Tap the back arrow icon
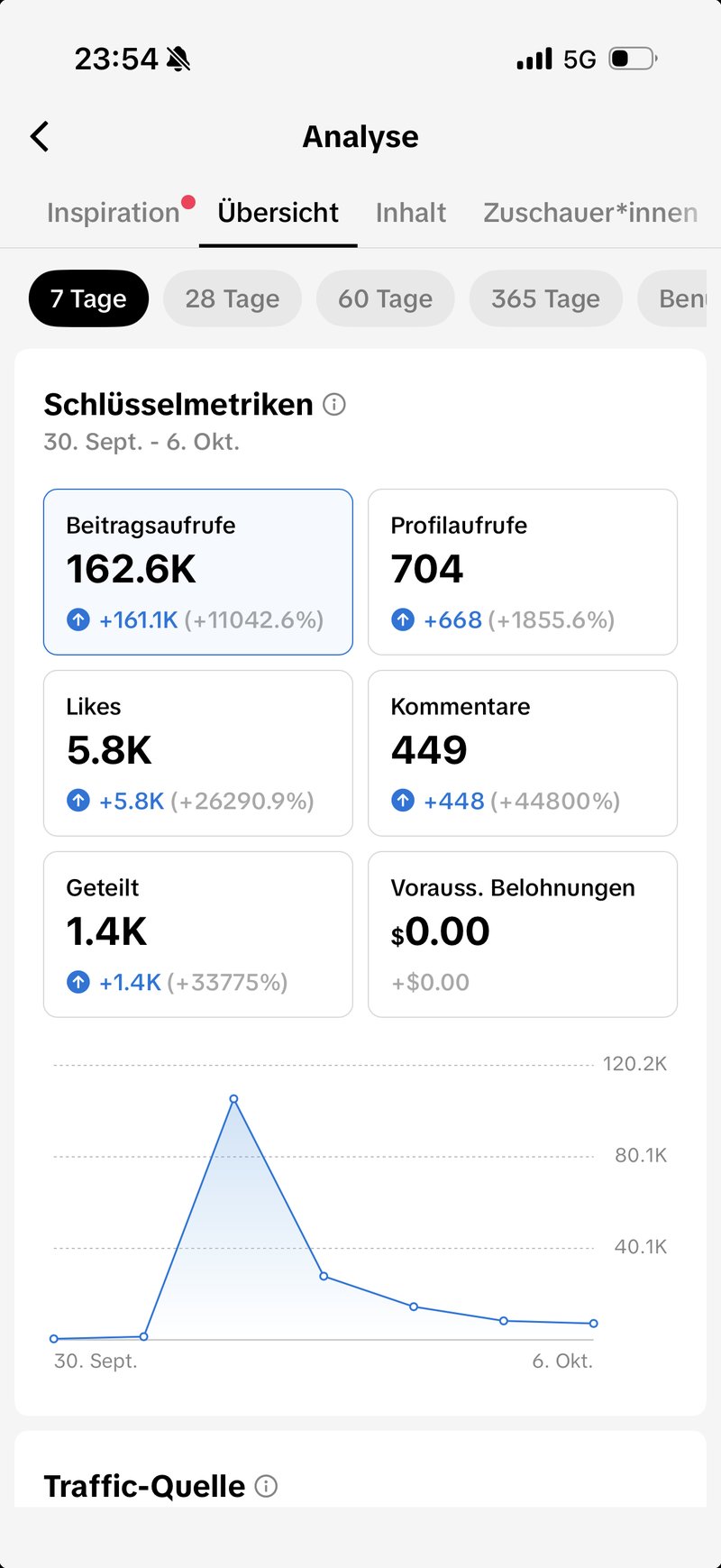This screenshot has width=721, height=1568. (x=40, y=137)
